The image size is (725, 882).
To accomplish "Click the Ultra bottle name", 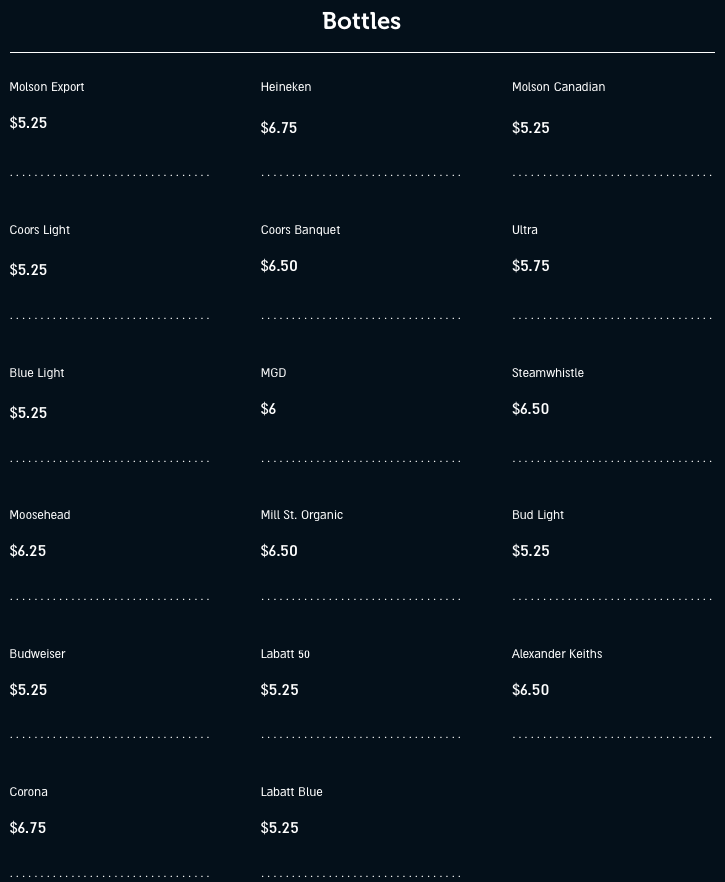I will [x=525, y=230].
